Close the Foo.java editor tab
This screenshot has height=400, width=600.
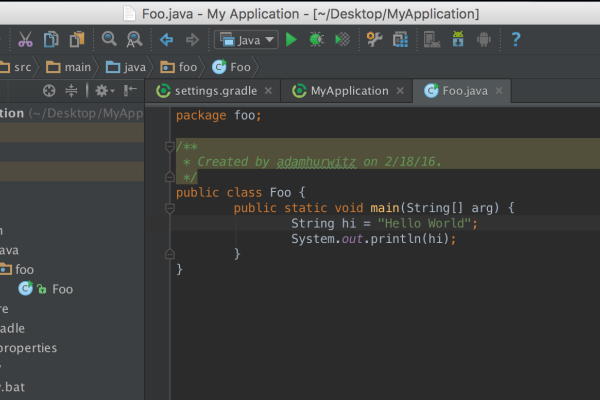[498, 91]
